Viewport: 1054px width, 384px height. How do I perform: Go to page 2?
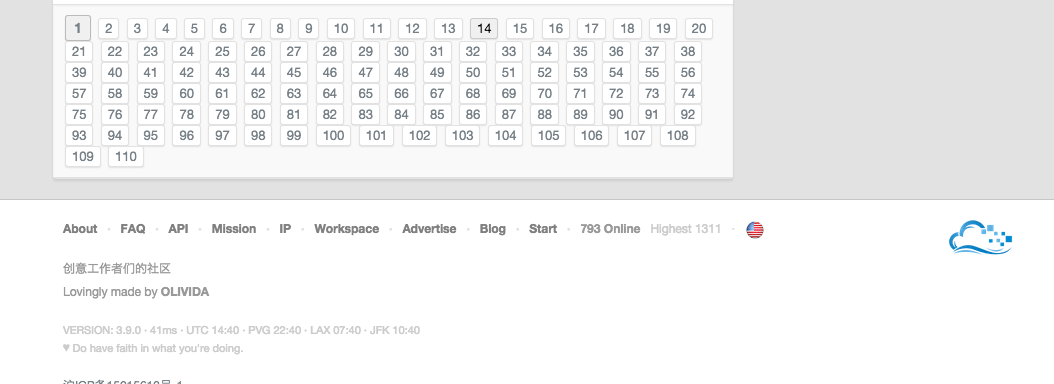click(x=108, y=29)
